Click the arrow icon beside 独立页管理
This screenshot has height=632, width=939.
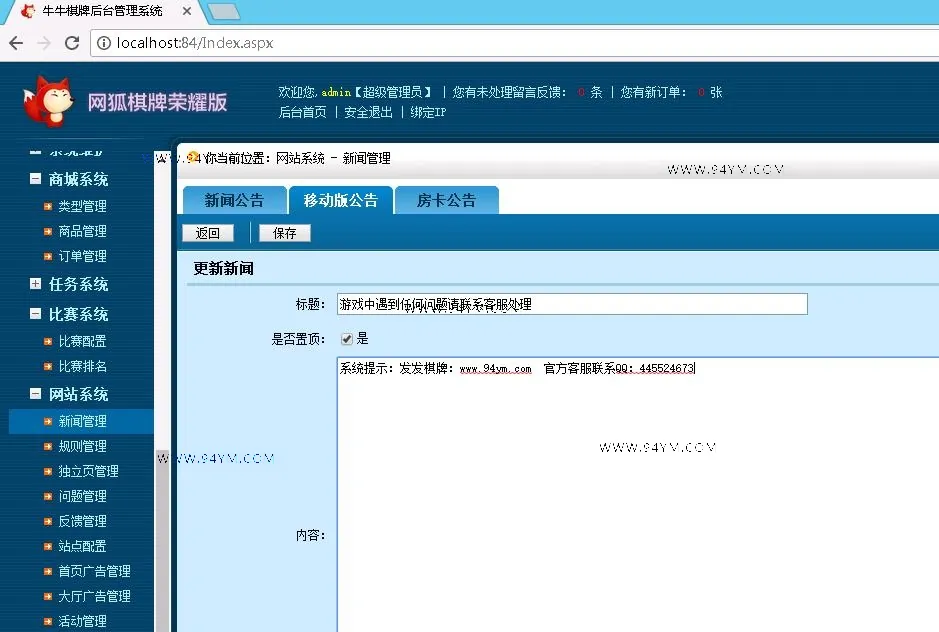pyautogui.click(x=48, y=471)
